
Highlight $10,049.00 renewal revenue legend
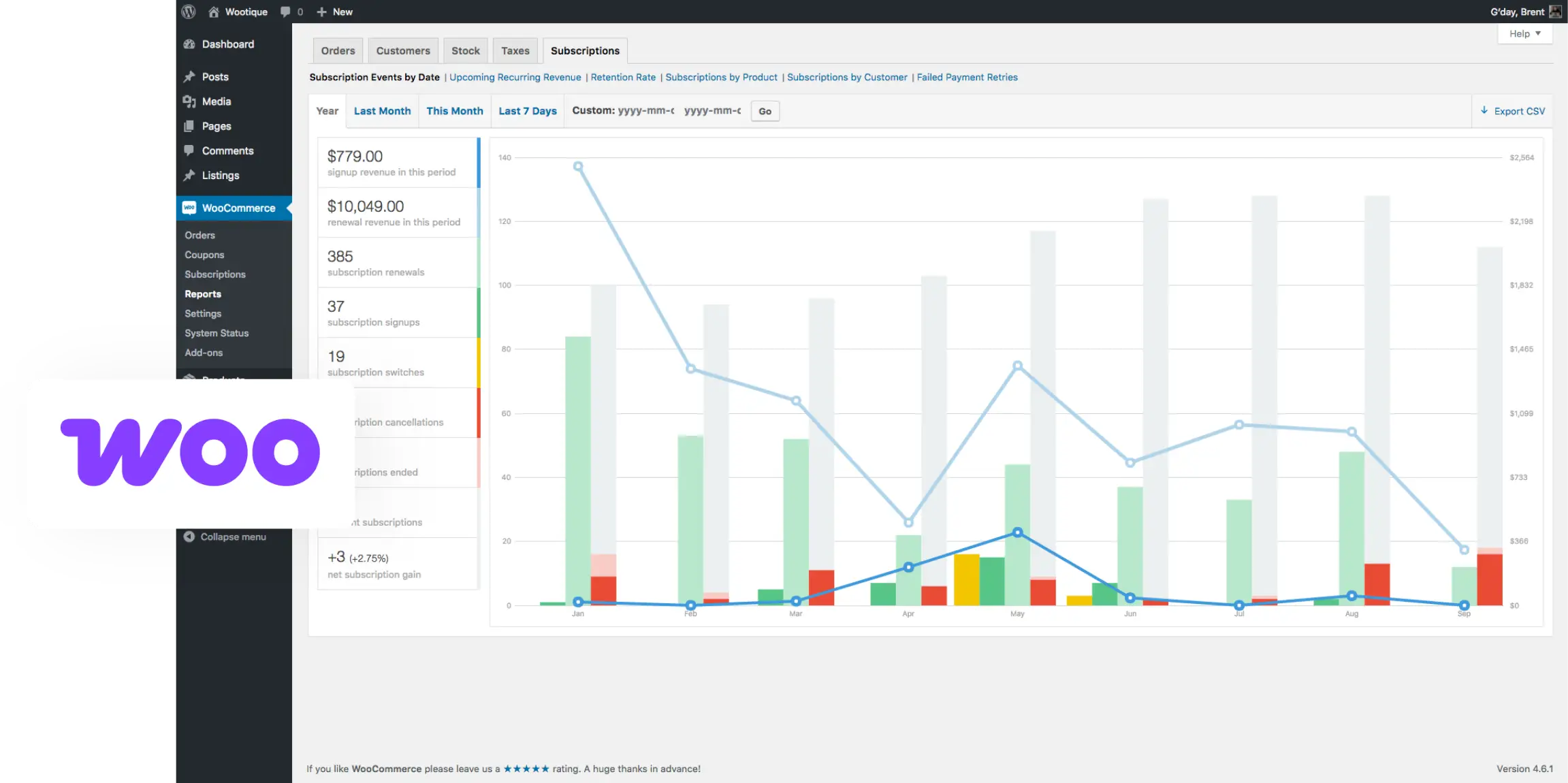pos(399,213)
